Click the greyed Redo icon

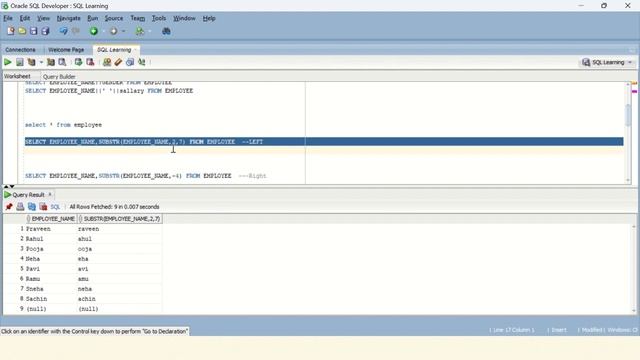[x=76, y=31]
